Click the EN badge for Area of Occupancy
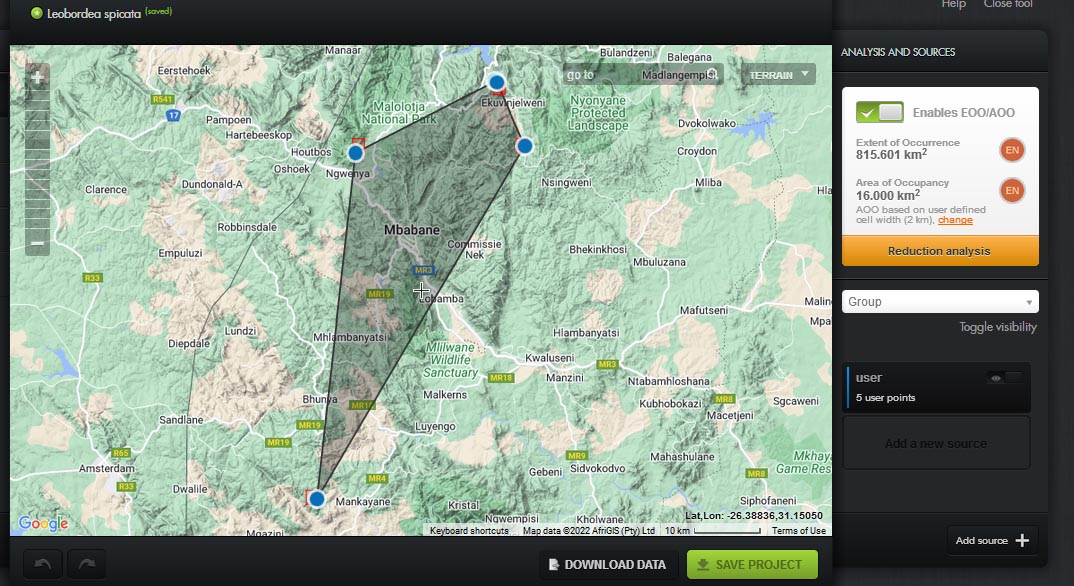 (1012, 190)
